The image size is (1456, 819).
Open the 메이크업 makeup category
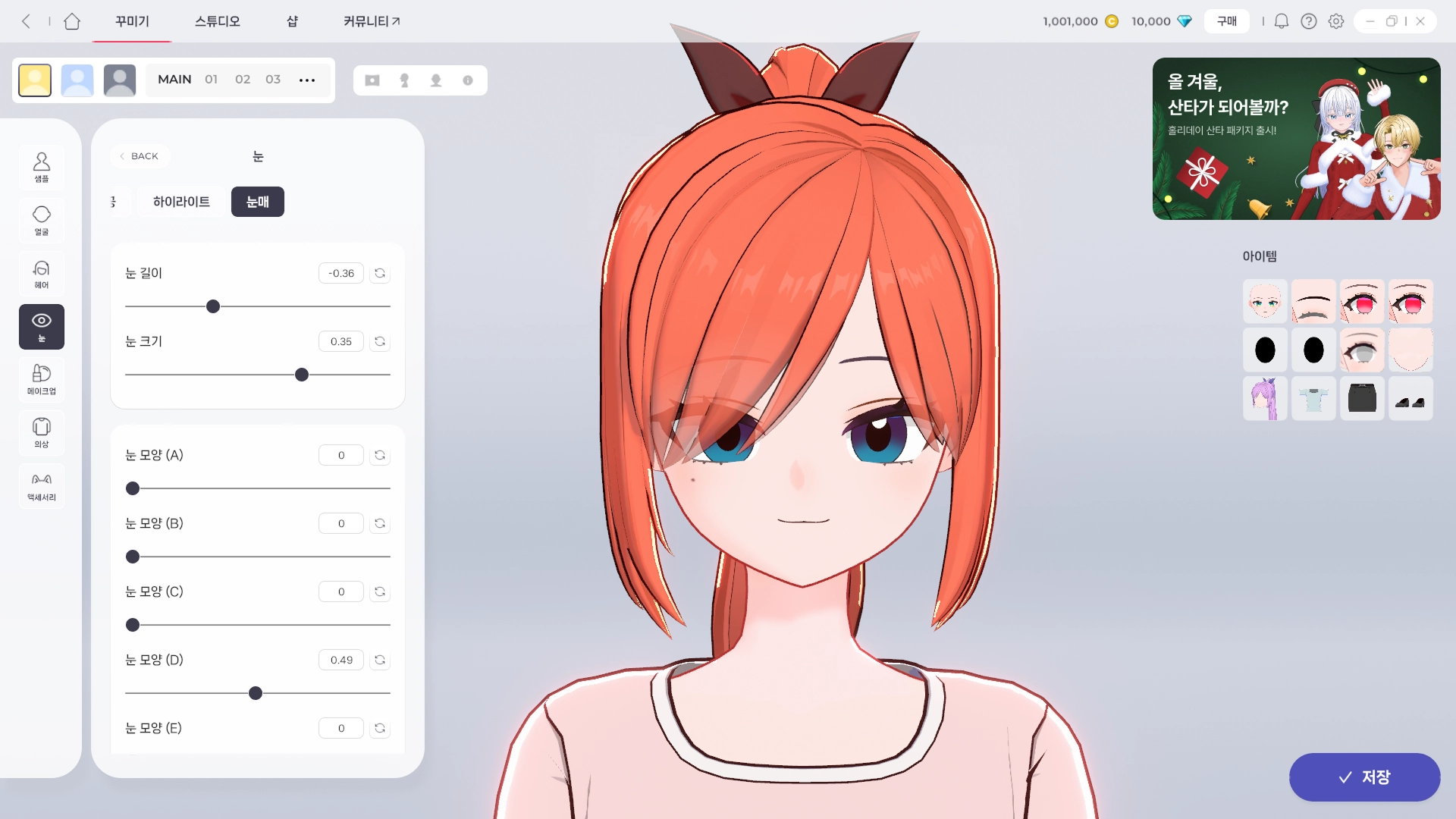(x=42, y=379)
